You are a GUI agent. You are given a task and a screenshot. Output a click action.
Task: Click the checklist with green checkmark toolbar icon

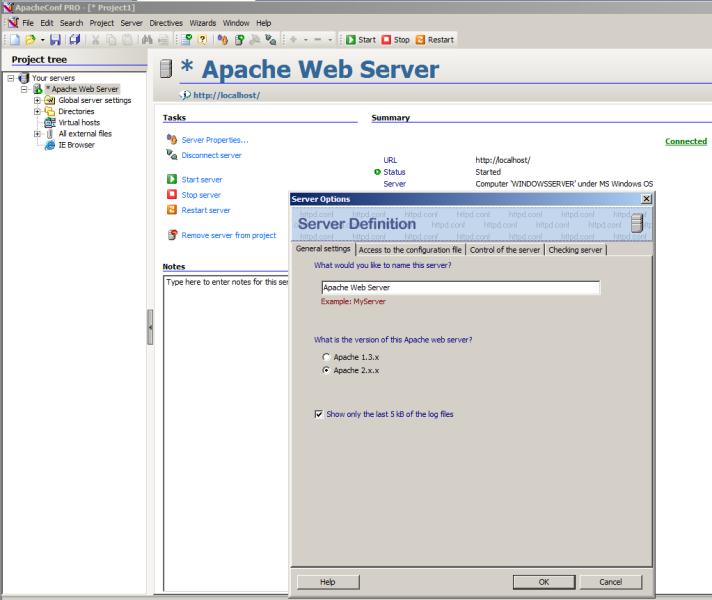187,40
